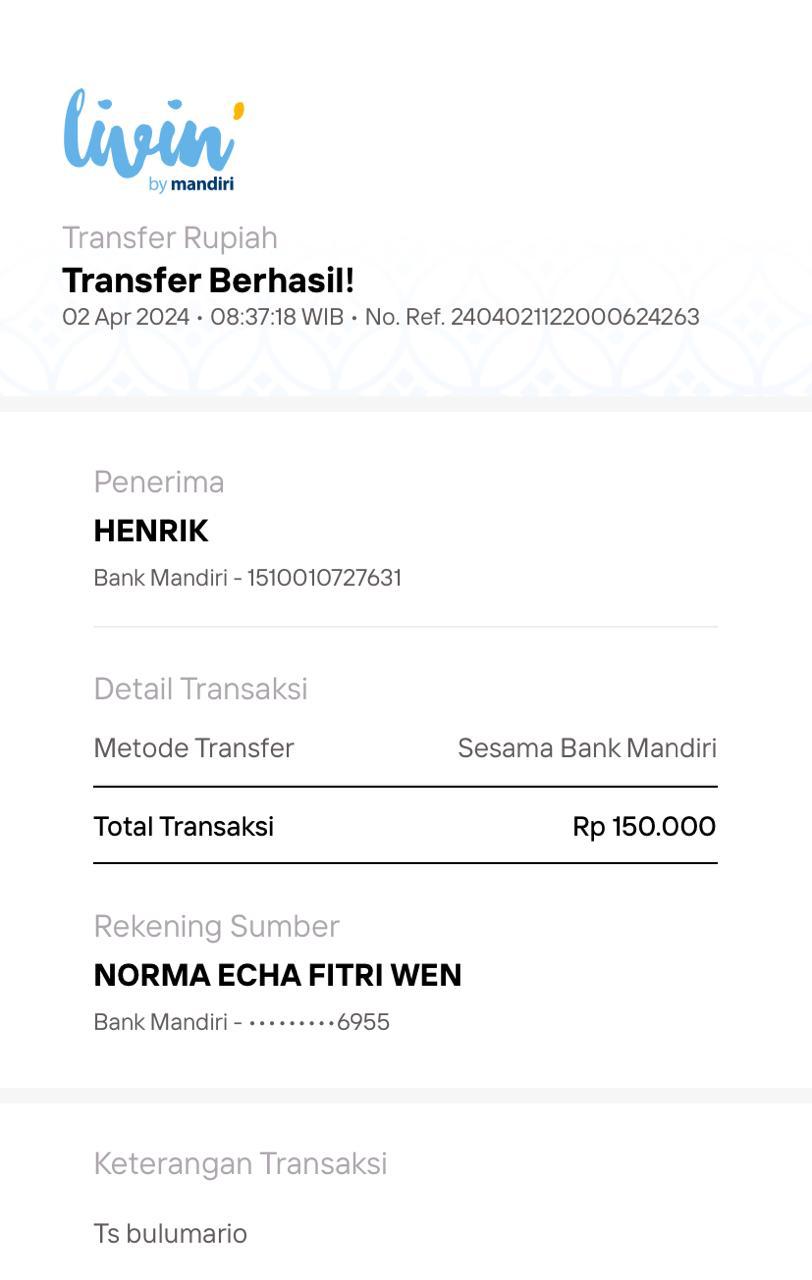Click sender name NORMA ECHA FITRI WEN
The height and width of the screenshot is (1280, 812).
278,975
